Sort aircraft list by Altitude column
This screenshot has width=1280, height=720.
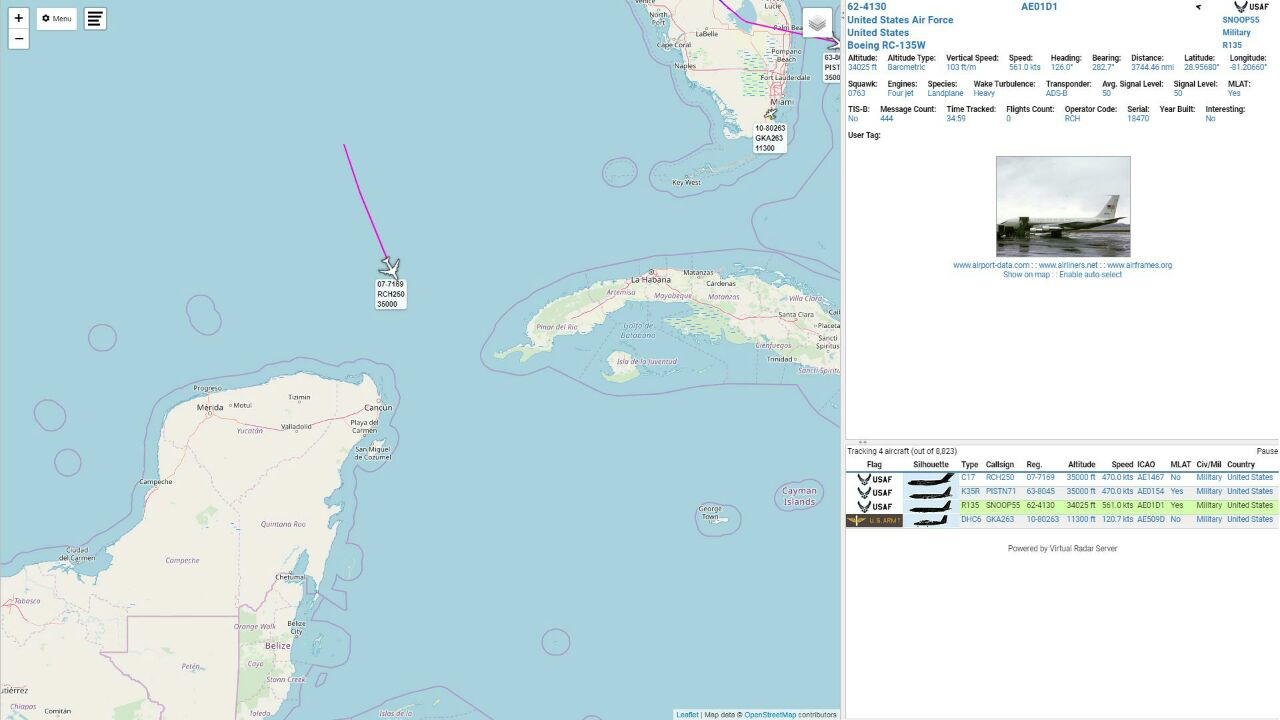[1081, 465]
